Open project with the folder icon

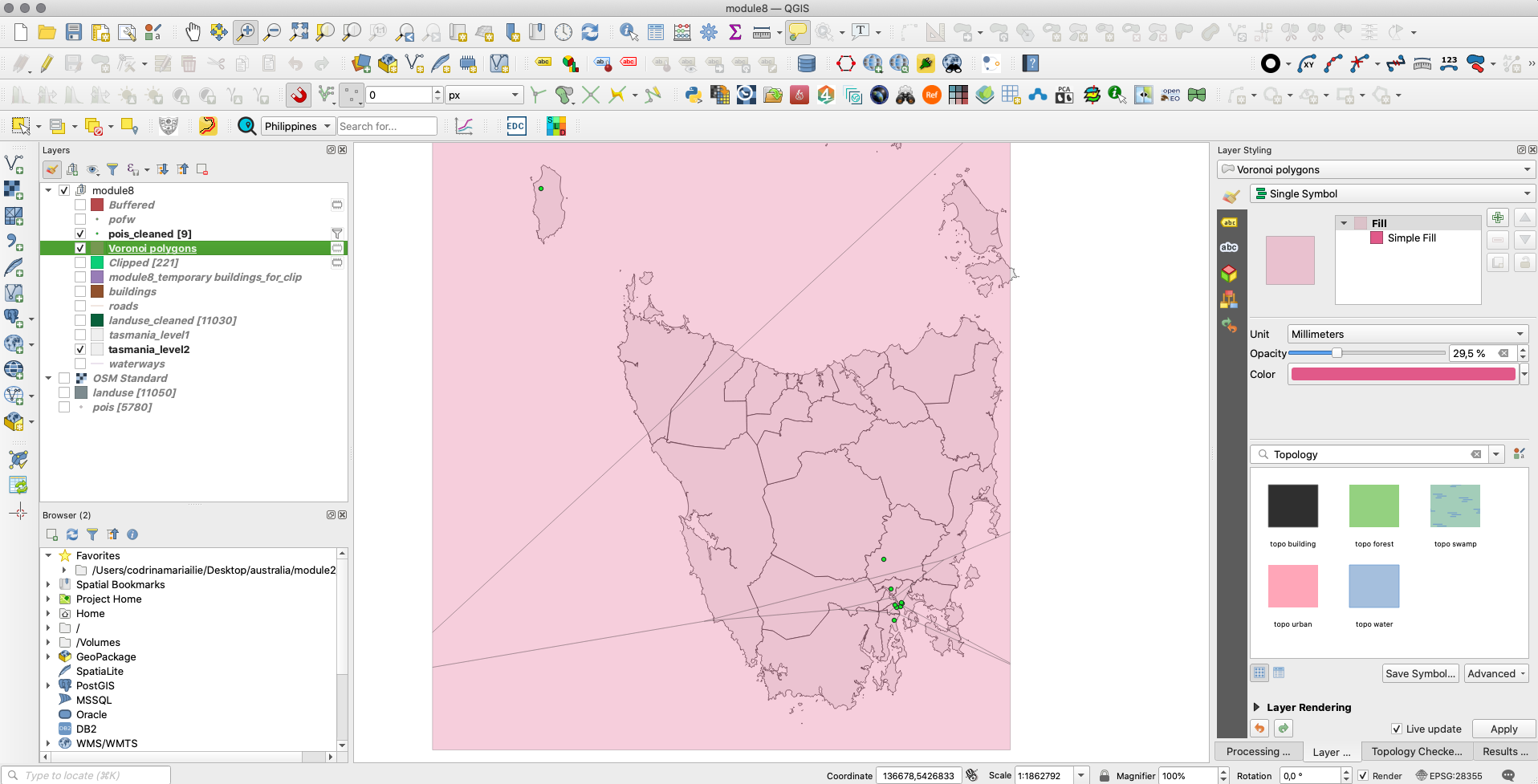tap(47, 32)
